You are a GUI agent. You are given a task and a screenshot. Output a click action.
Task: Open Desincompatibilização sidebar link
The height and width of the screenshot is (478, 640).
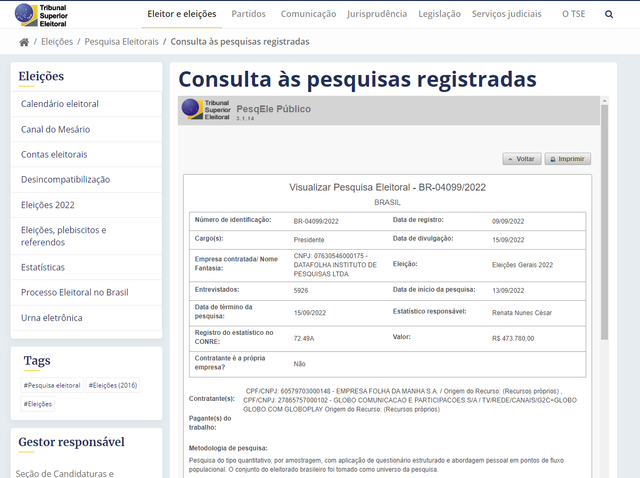(65, 180)
